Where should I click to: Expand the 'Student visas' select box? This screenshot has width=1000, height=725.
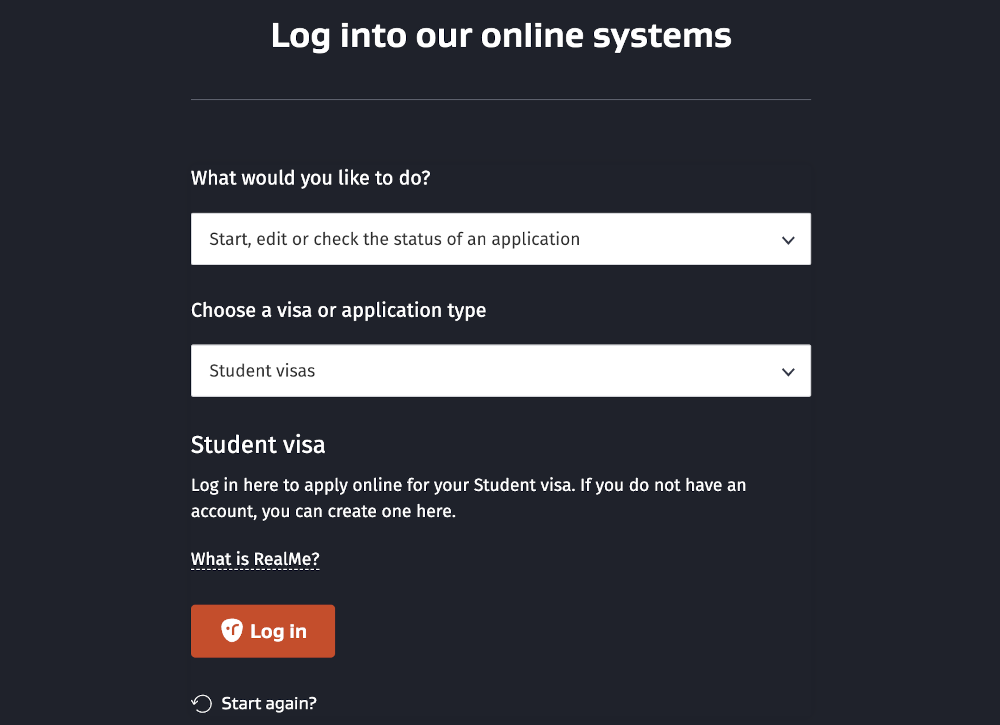[500, 371]
